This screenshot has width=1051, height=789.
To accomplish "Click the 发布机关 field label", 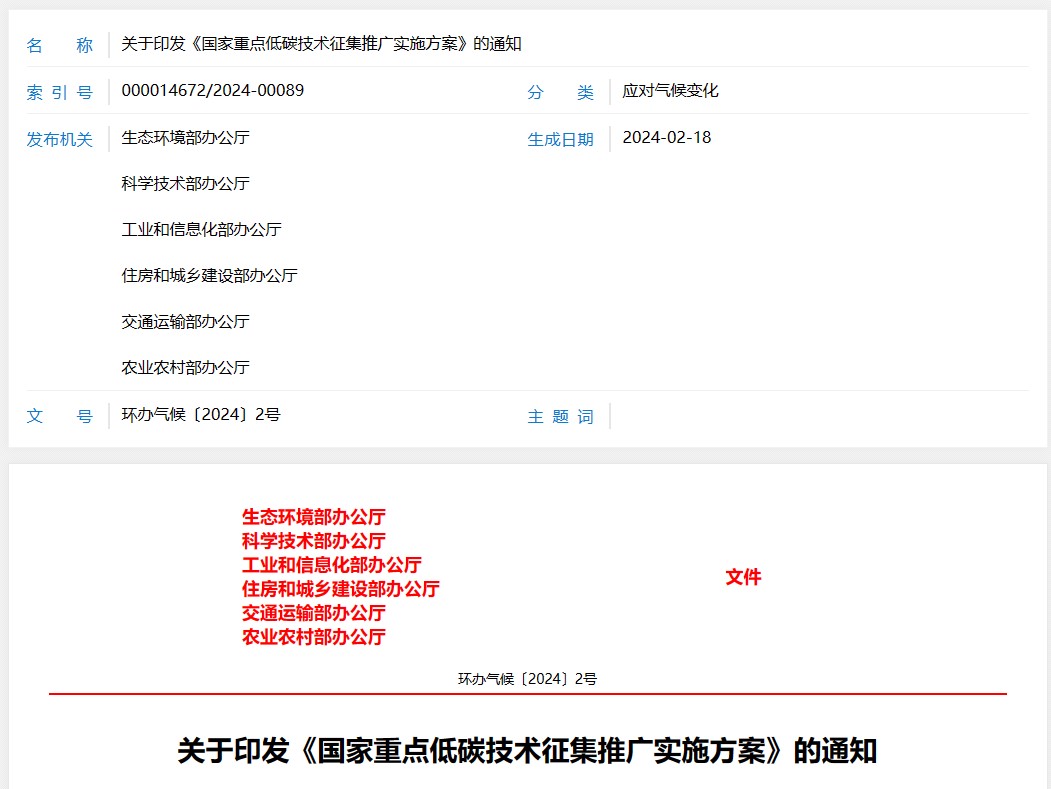I will pos(59,139).
